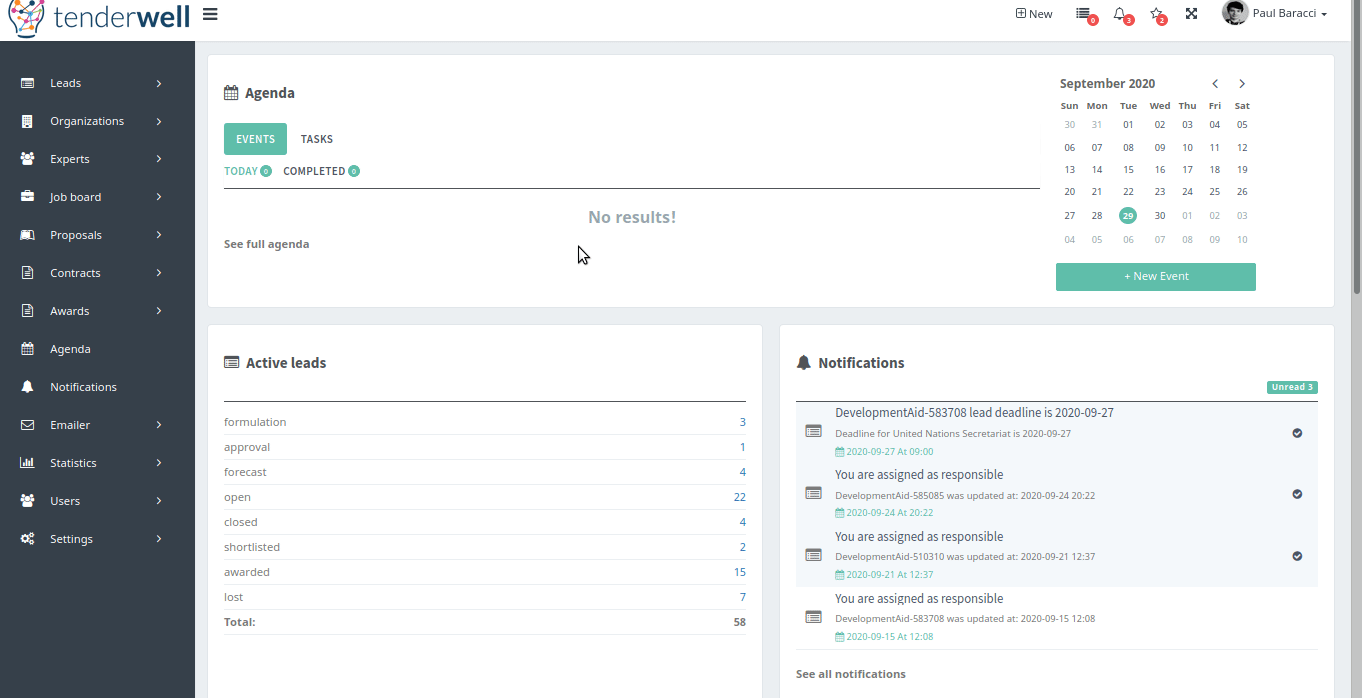Switch to the EVENTS tab
Image resolution: width=1362 pixels, height=698 pixels.
coord(255,139)
